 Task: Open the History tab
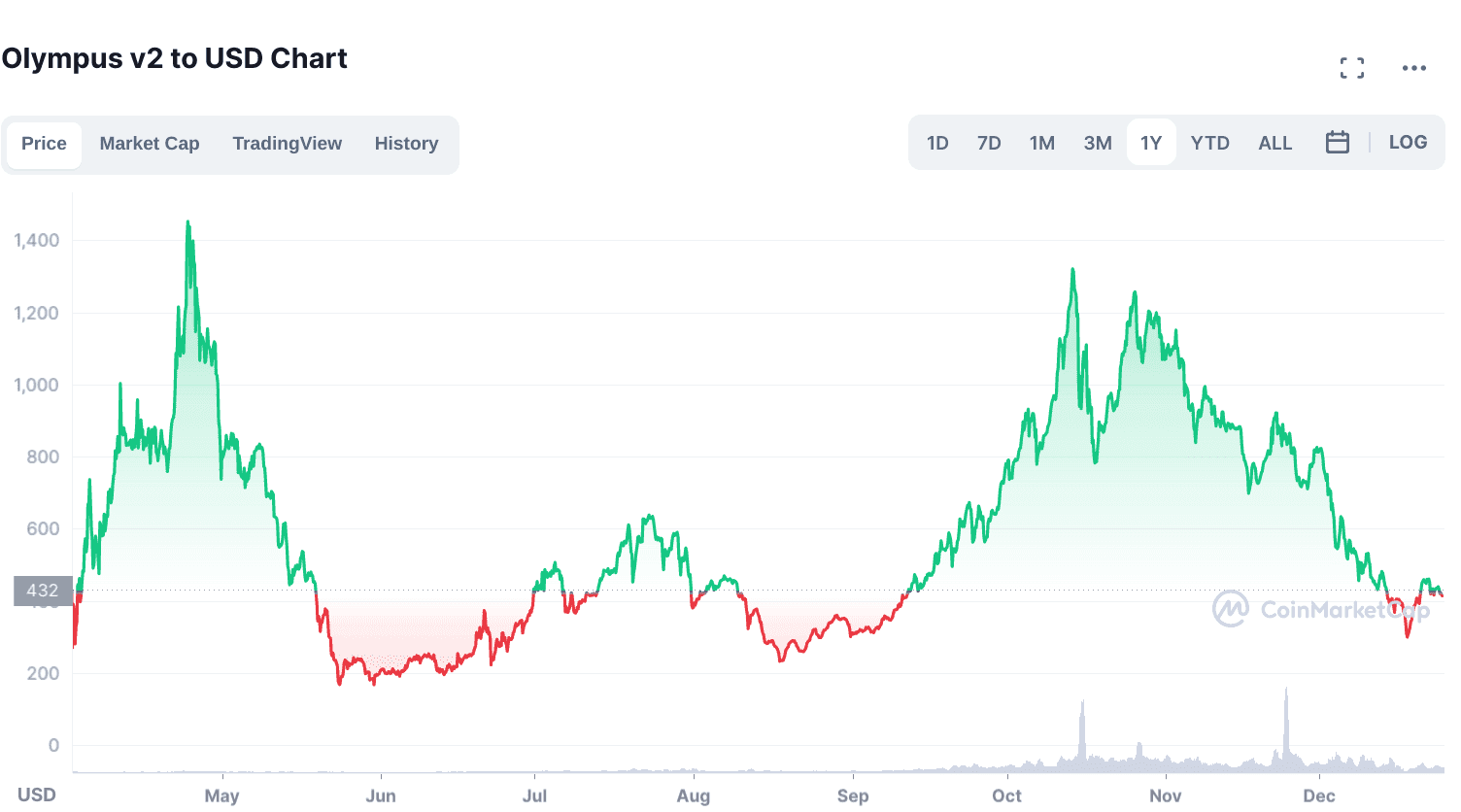(406, 144)
